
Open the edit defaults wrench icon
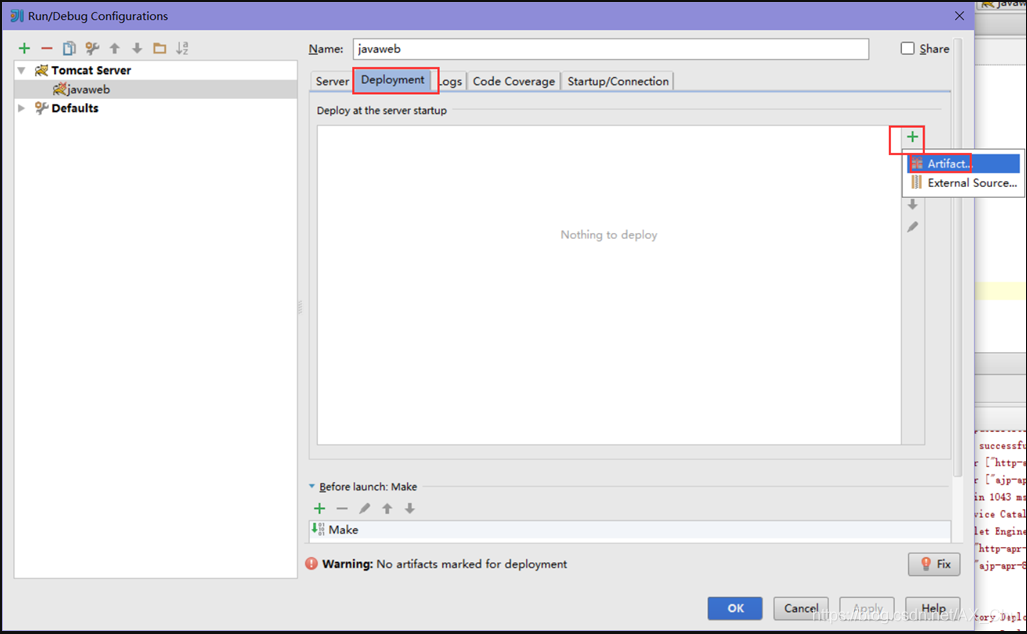(x=92, y=48)
